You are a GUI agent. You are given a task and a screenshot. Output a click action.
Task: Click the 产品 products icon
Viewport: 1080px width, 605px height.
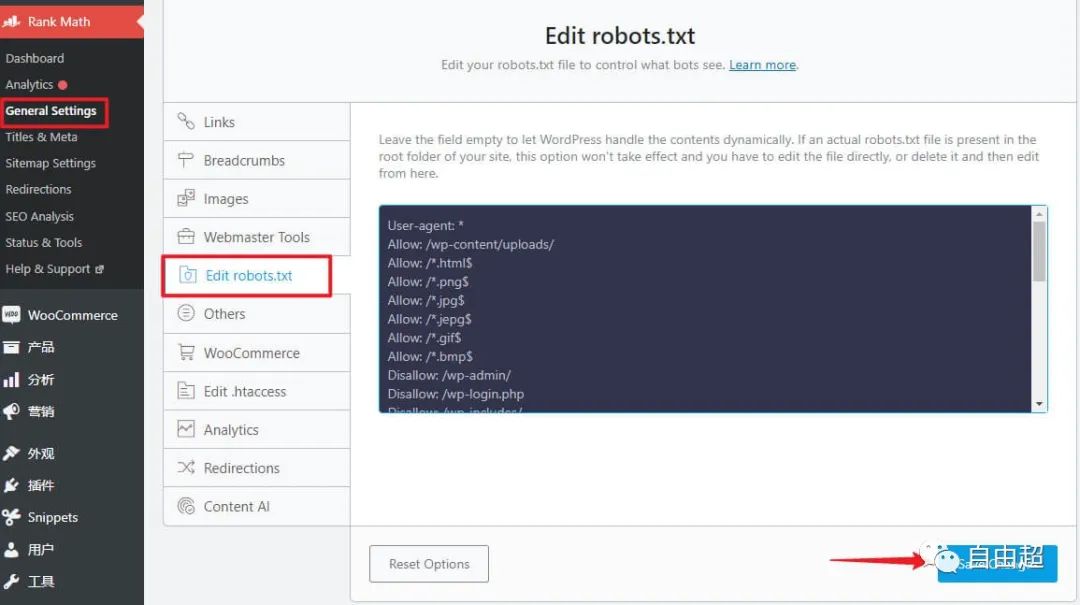click(x=11, y=347)
